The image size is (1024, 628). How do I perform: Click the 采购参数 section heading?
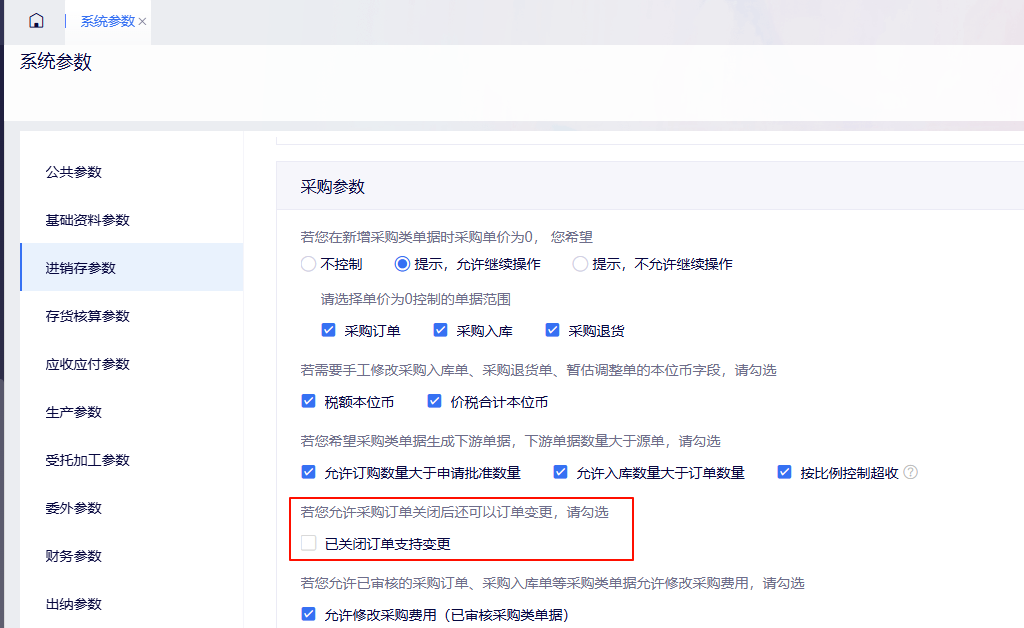click(332, 187)
